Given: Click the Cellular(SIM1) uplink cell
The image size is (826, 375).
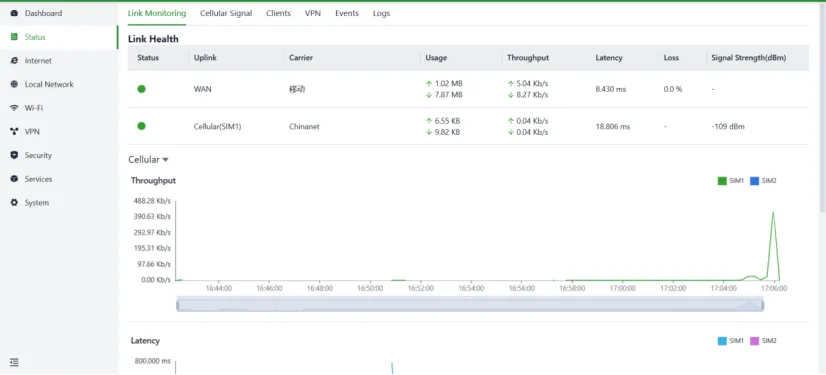Looking at the screenshot, I should point(218,126).
